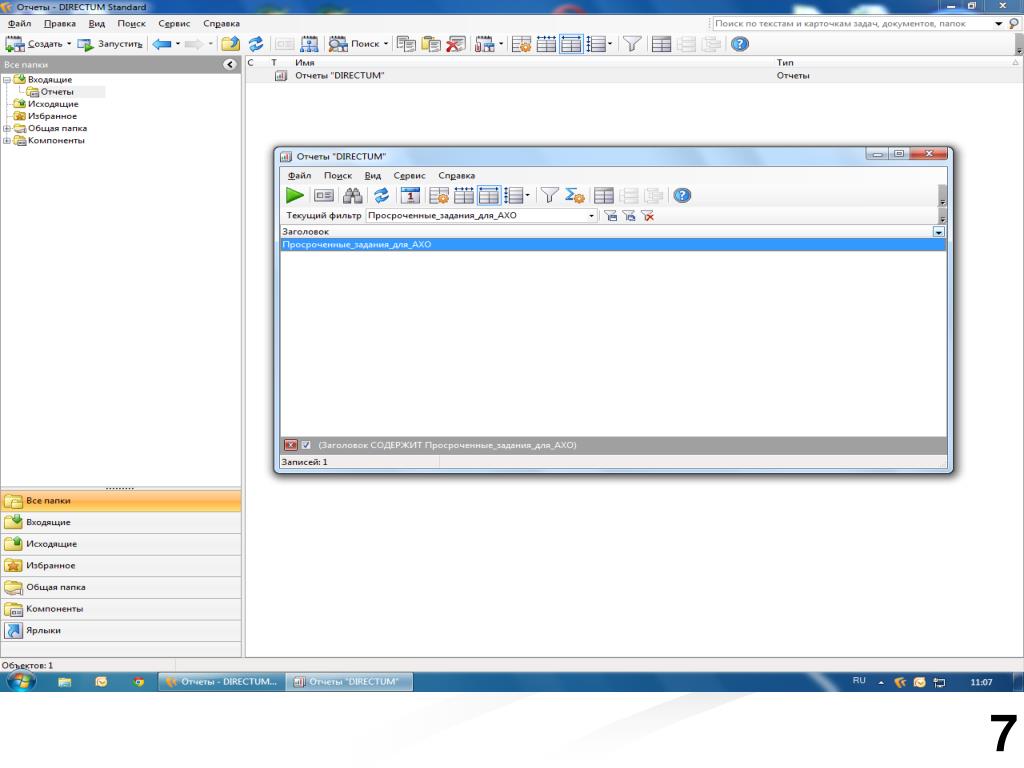Viewport: 1024px width, 768px height.
Task: Open the back-history dropdown arrow
Action: (178, 44)
